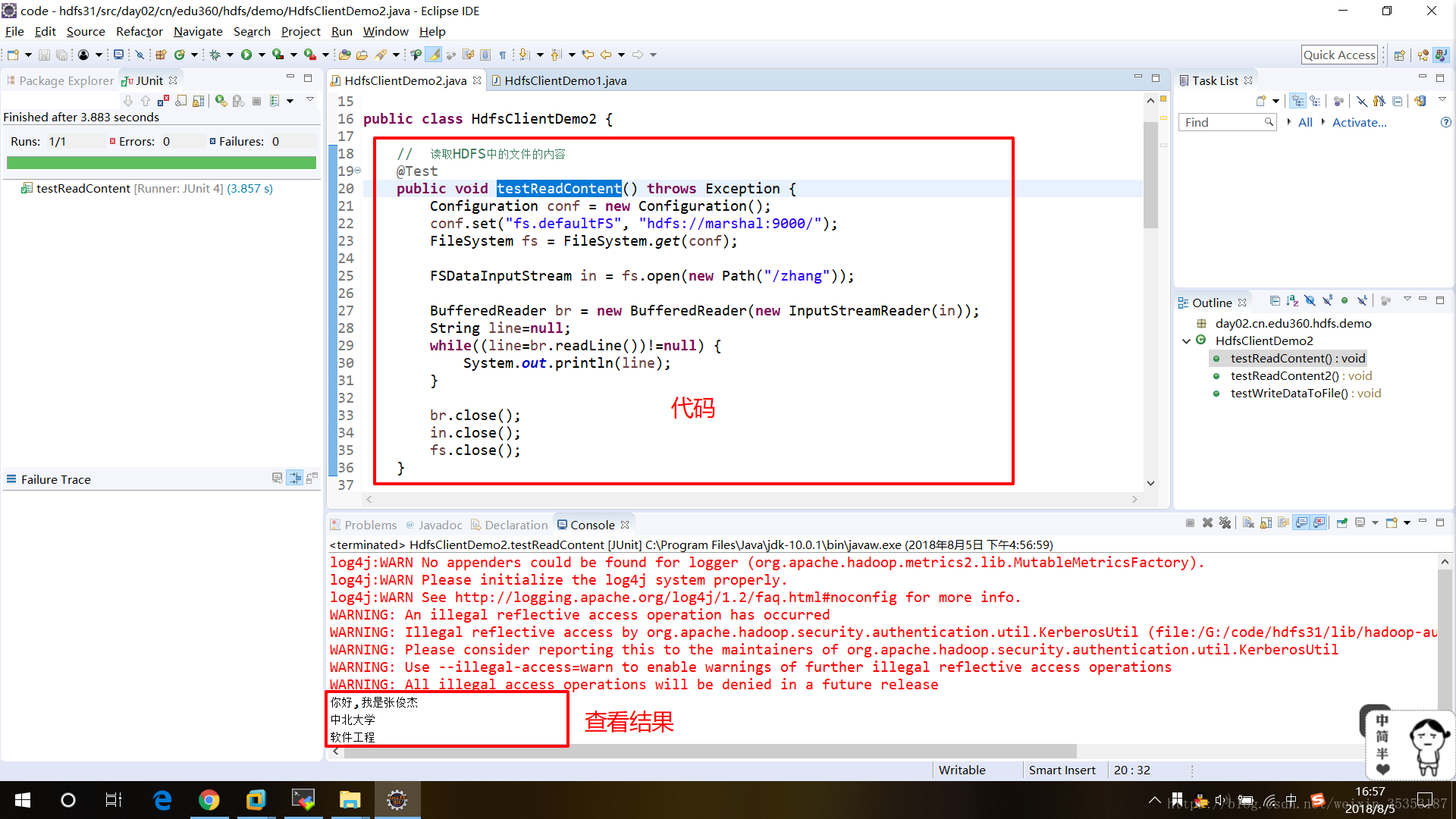Viewport: 1456px width, 819px height.
Task: Click Collapse All icon in Outline view
Action: pos(1275,301)
